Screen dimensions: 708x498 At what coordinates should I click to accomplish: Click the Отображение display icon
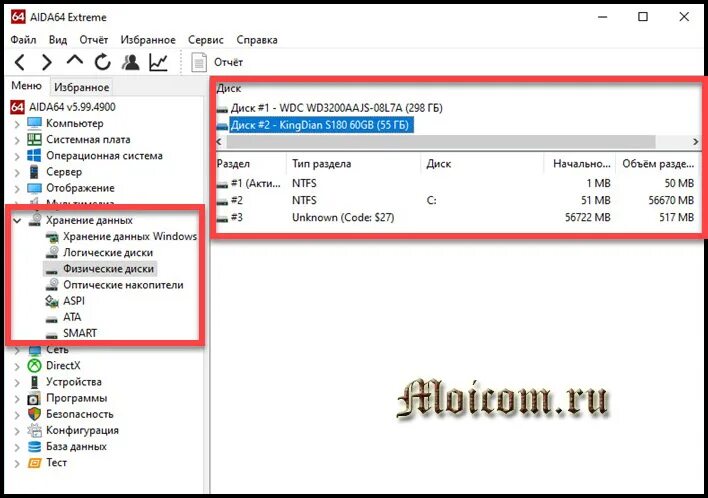pyautogui.click(x=34, y=188)
